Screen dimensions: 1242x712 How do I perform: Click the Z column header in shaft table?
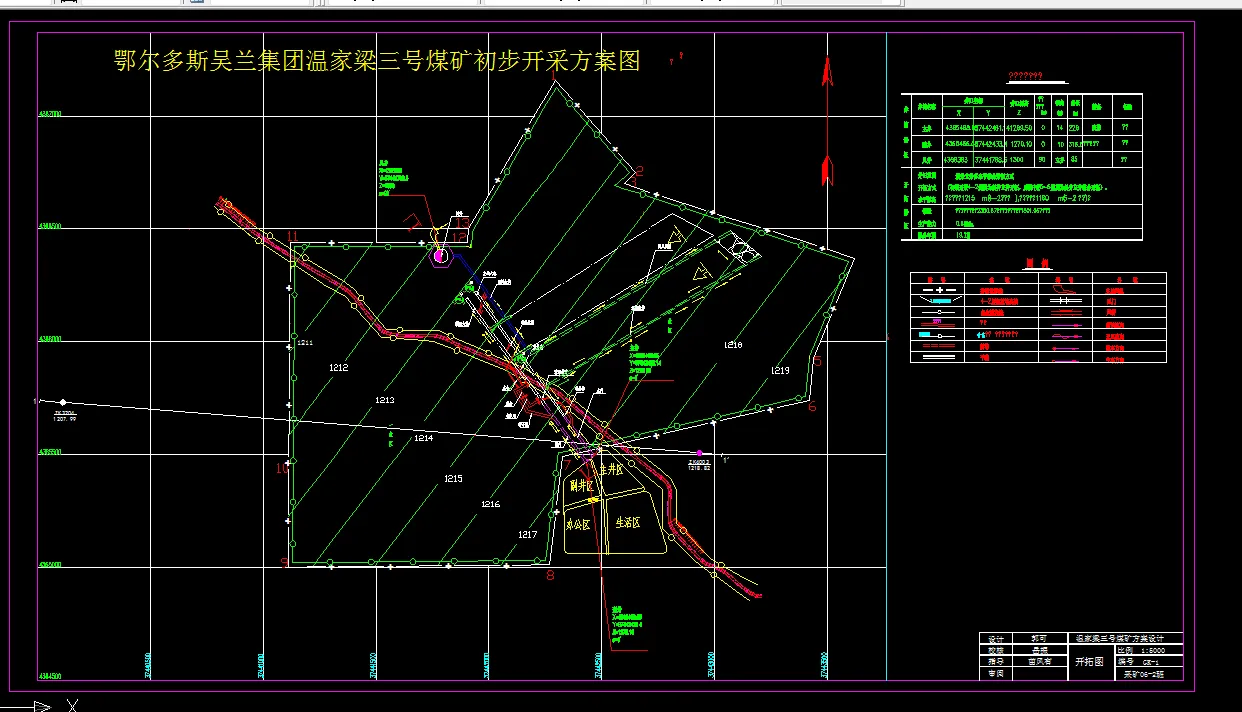[1019, 112]
